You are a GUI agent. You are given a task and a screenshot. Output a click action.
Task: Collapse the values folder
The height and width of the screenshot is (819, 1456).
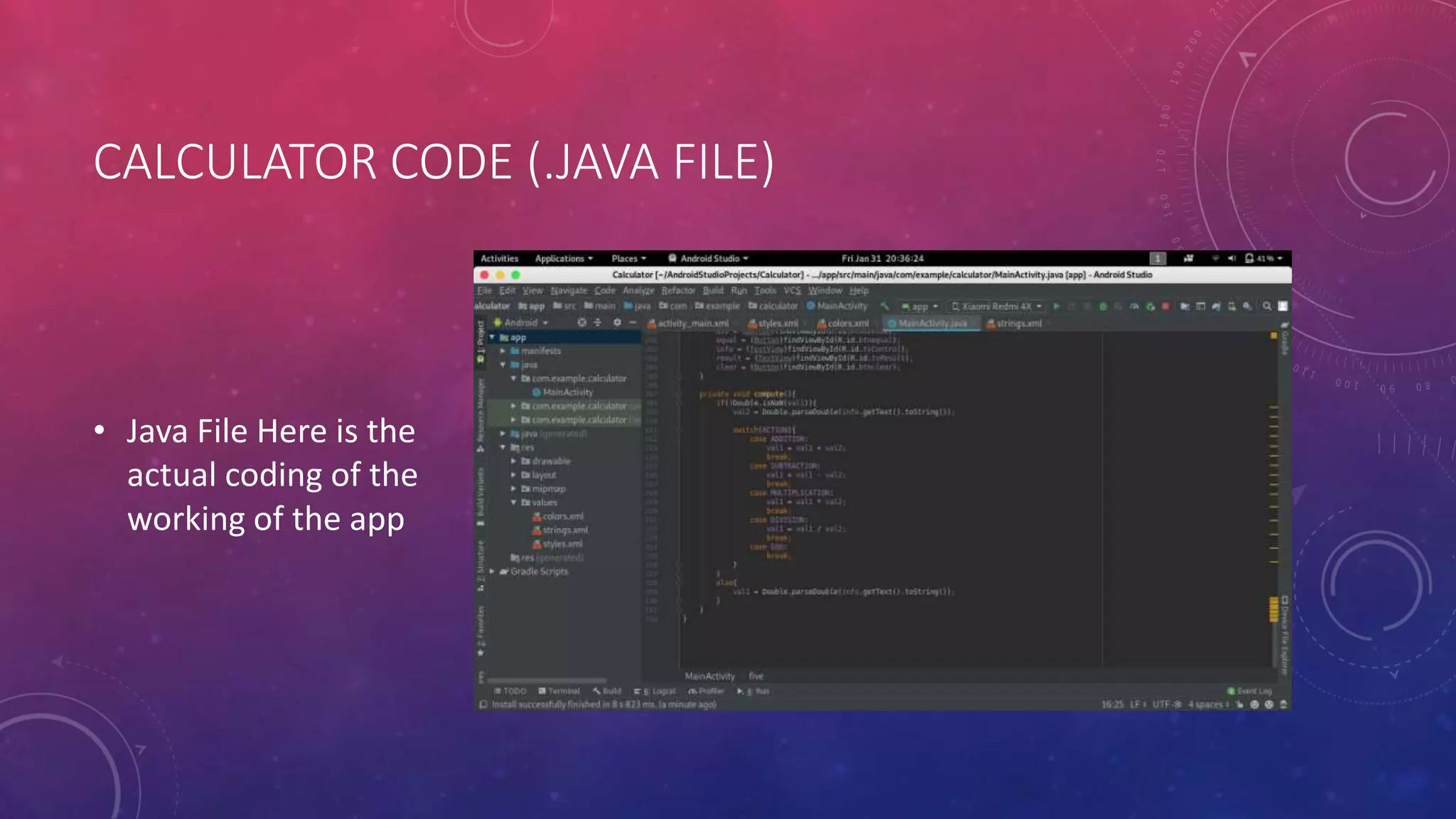coord(513,503)
